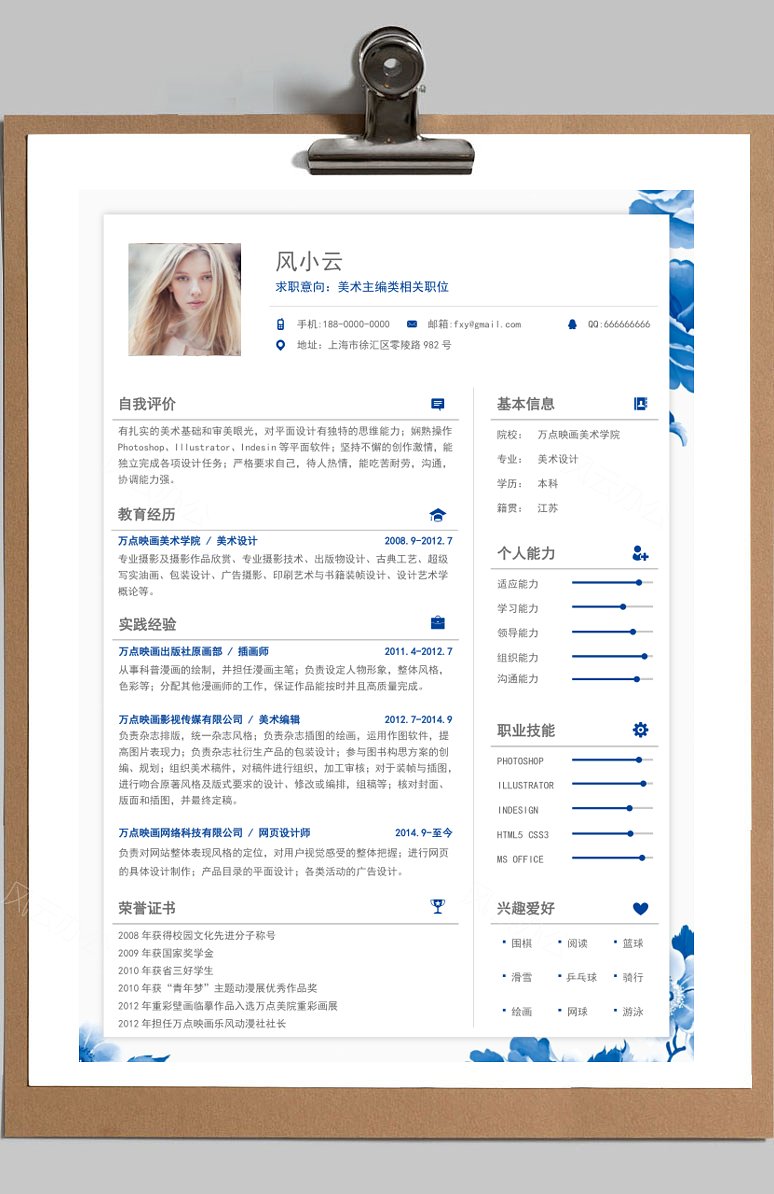Image resolution: width=774 pixels, height=1194 pixels.
Task: Click 求职意向: 美术主编类相关职位 line
Action: pyautogui.click(x=362, y=287)
